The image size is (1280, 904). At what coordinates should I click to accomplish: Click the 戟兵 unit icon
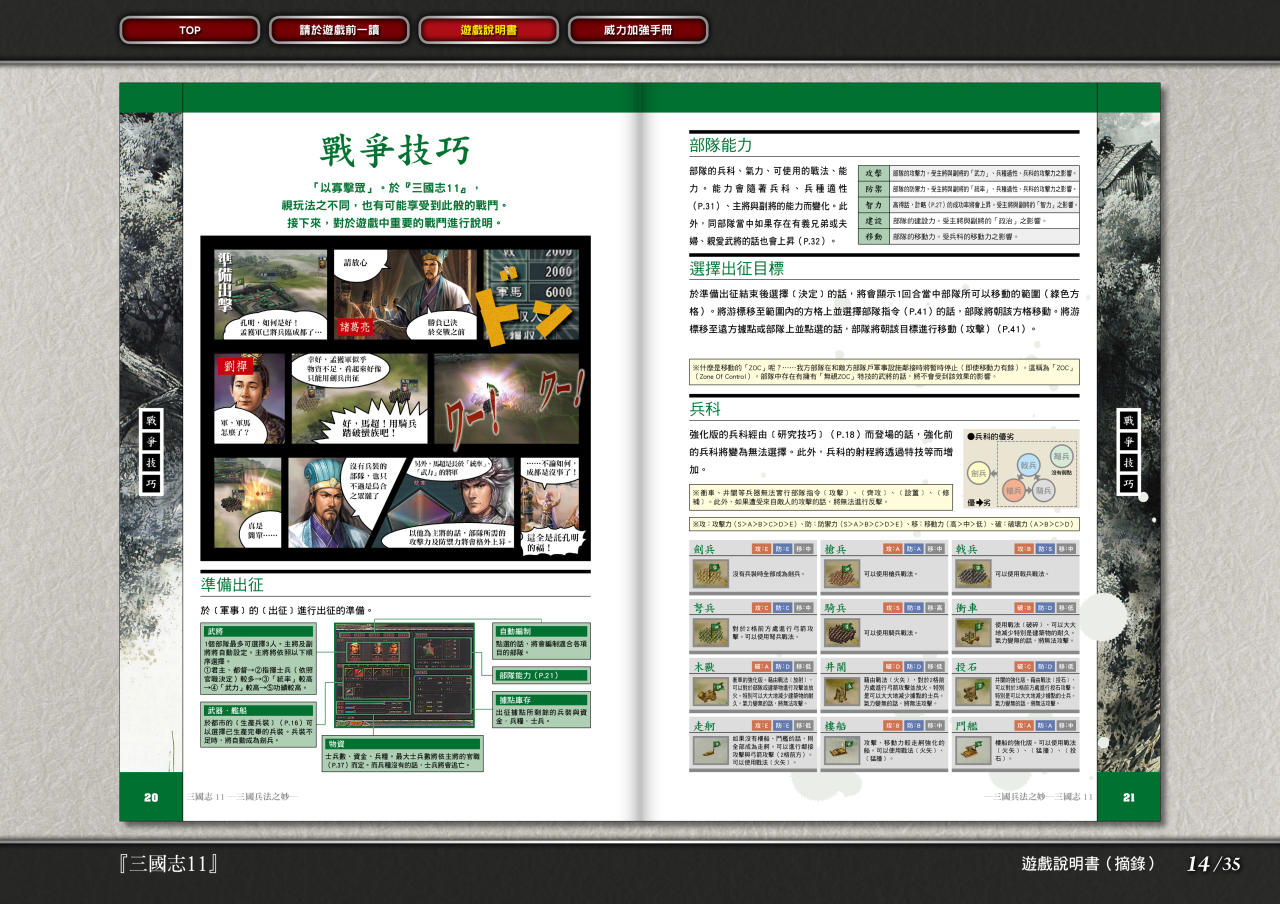971,574
